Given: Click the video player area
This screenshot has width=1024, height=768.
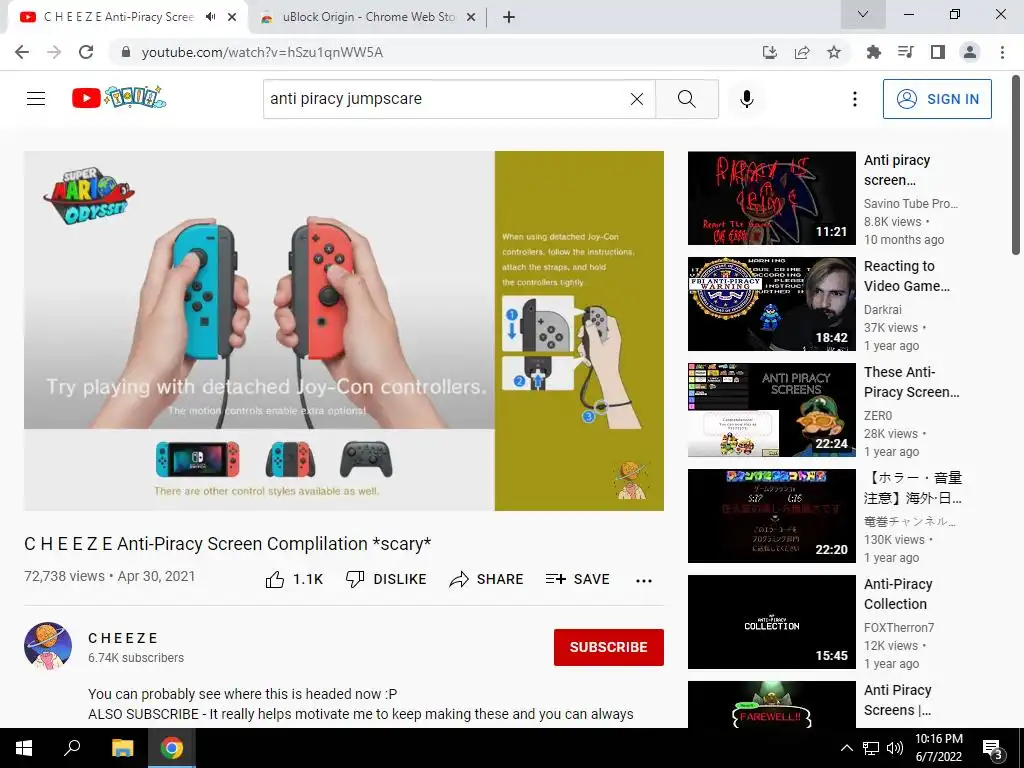Looking at the screenshot, I should coord(344,330).
